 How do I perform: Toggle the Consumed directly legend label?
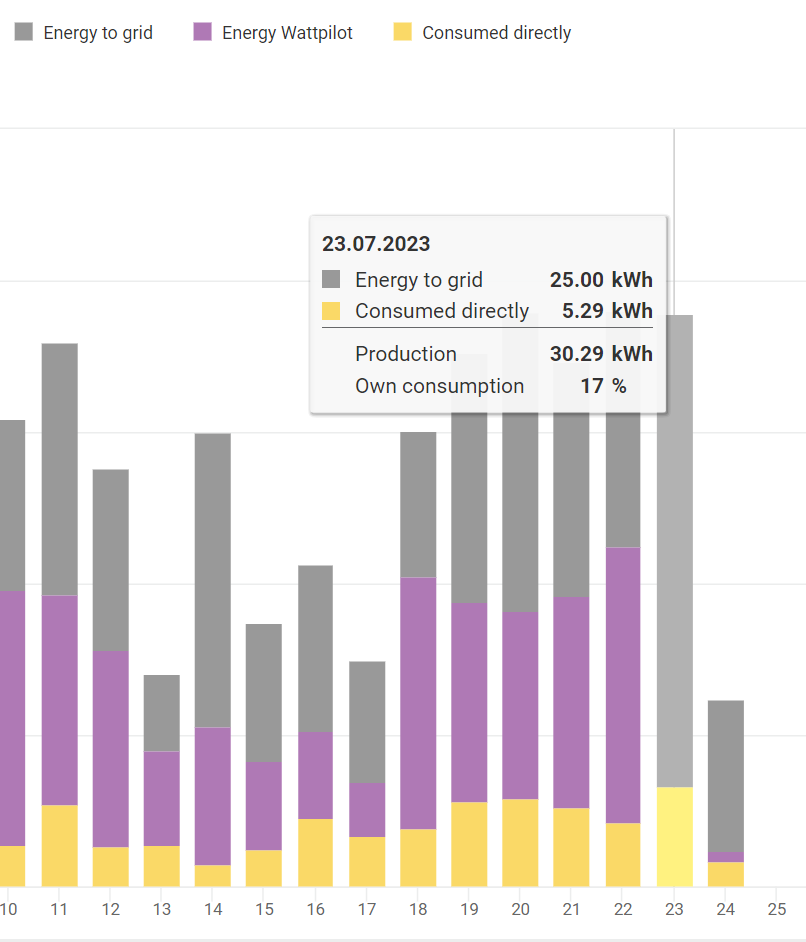point(496,33)
